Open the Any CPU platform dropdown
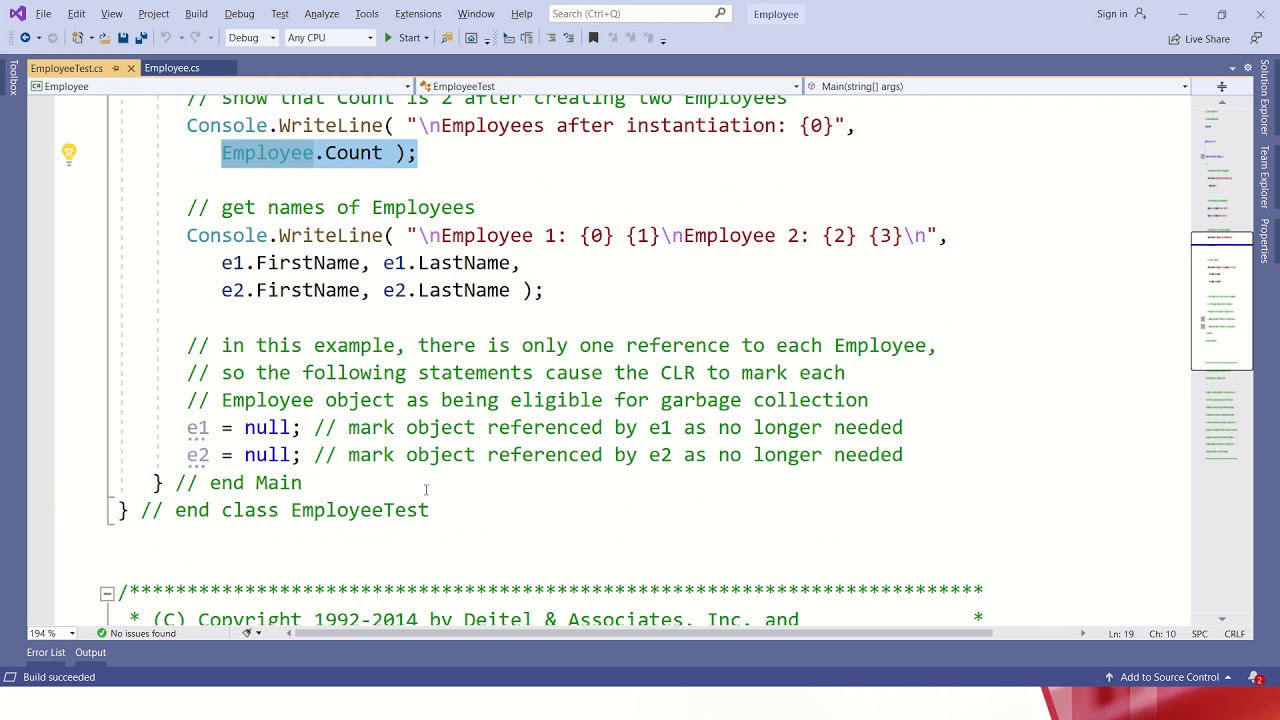This screenshot has width=1280, height=720. tap(330, 38)
